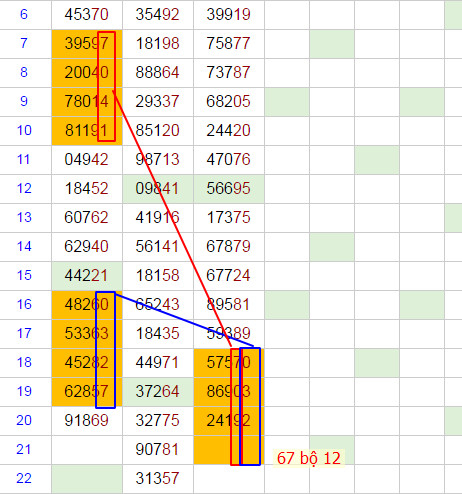Select row number 6 label
This screenshot has width=462, height=494.
(x=24, y=15)
